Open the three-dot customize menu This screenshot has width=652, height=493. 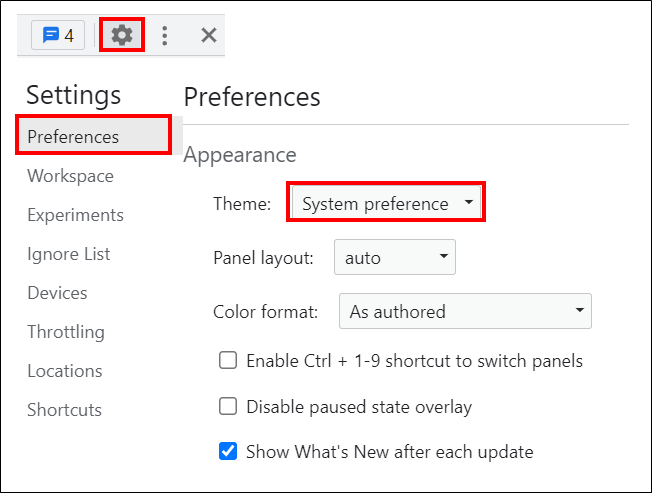[x=165, y=35]
